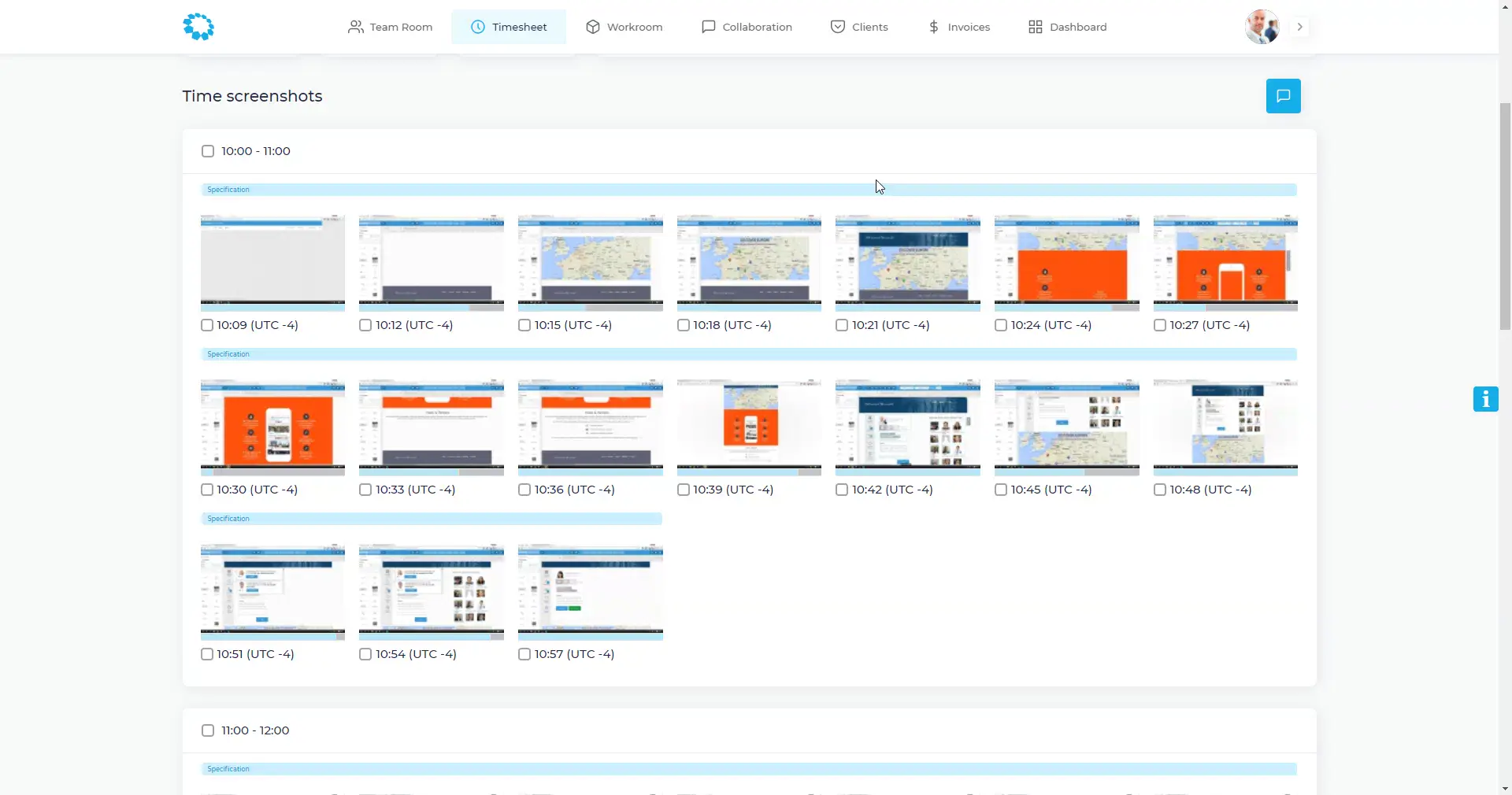Select the Timesheet tab
This screenshot has width=1512, height=795.
point(509,27)
